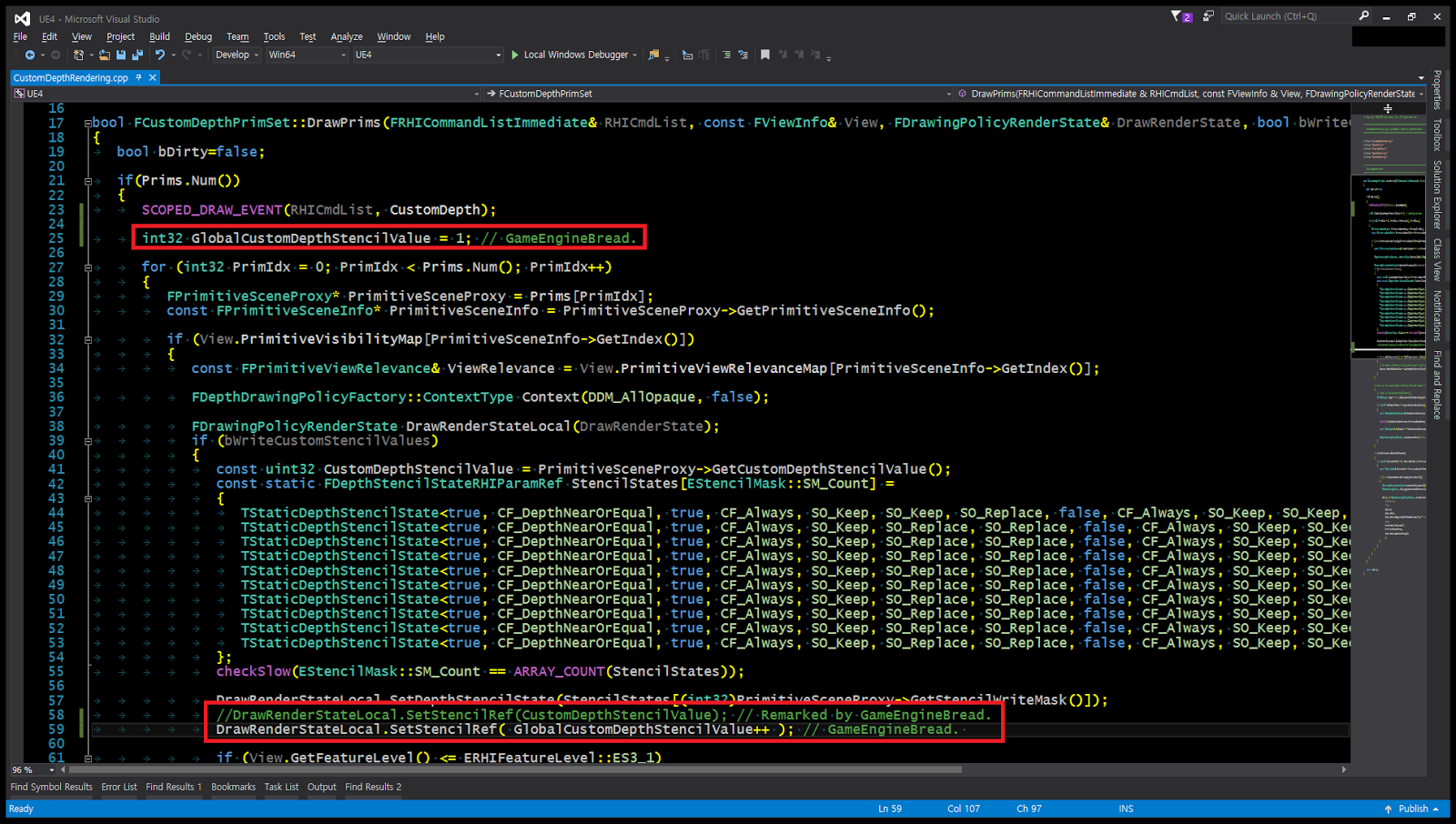Open the UE4 project scope navigation dropdown
The image size is (1456, 824).
246,94
